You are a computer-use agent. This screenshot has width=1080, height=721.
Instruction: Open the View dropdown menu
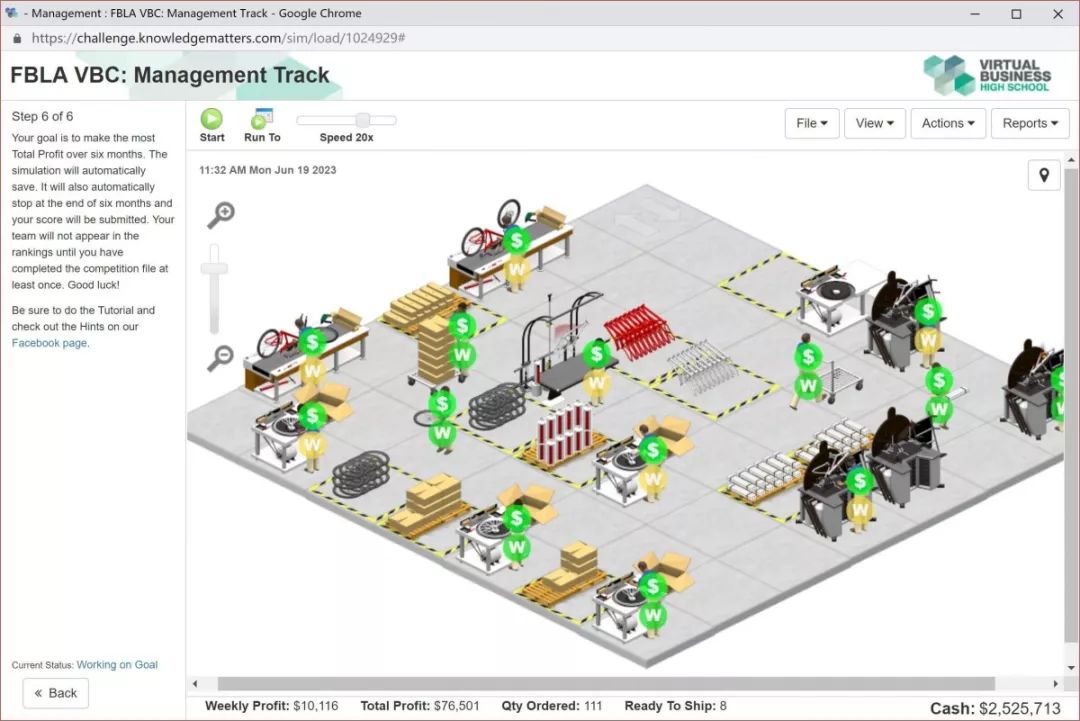click(x=874, y=123)
